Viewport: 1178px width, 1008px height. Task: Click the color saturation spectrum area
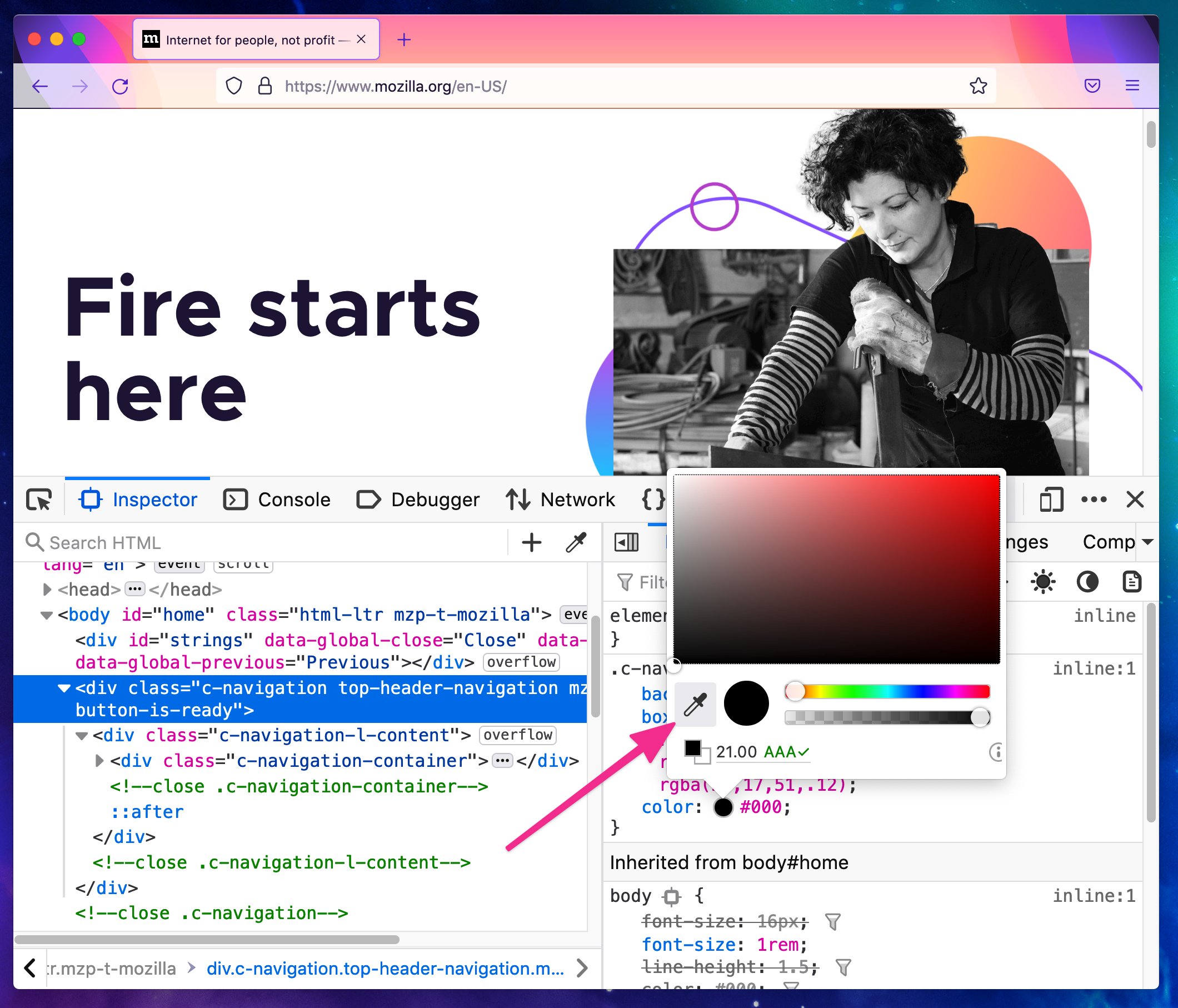tap(836, 569)
